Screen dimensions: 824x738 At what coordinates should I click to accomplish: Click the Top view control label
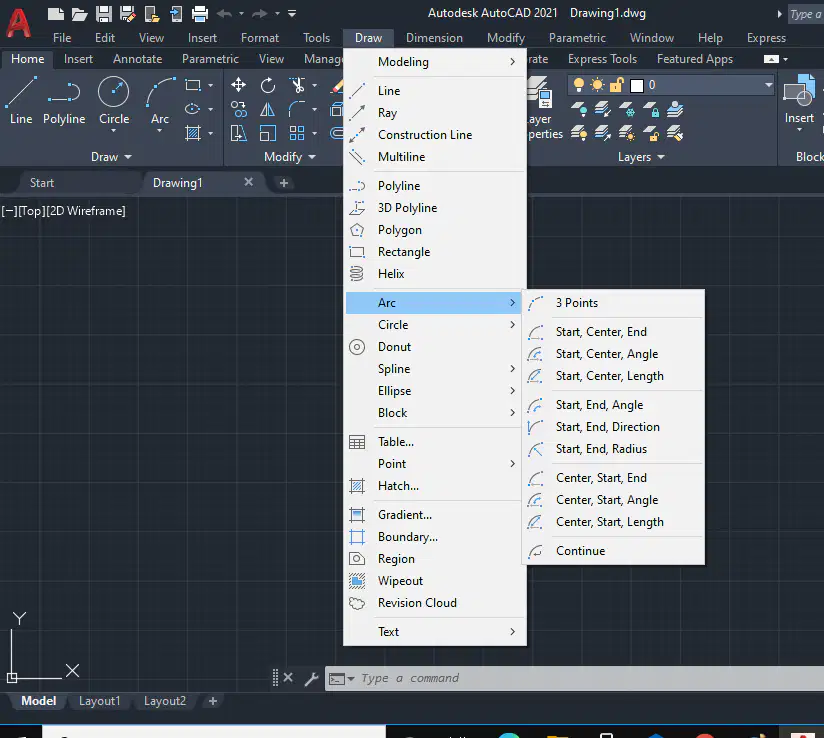tap(32, 211)
